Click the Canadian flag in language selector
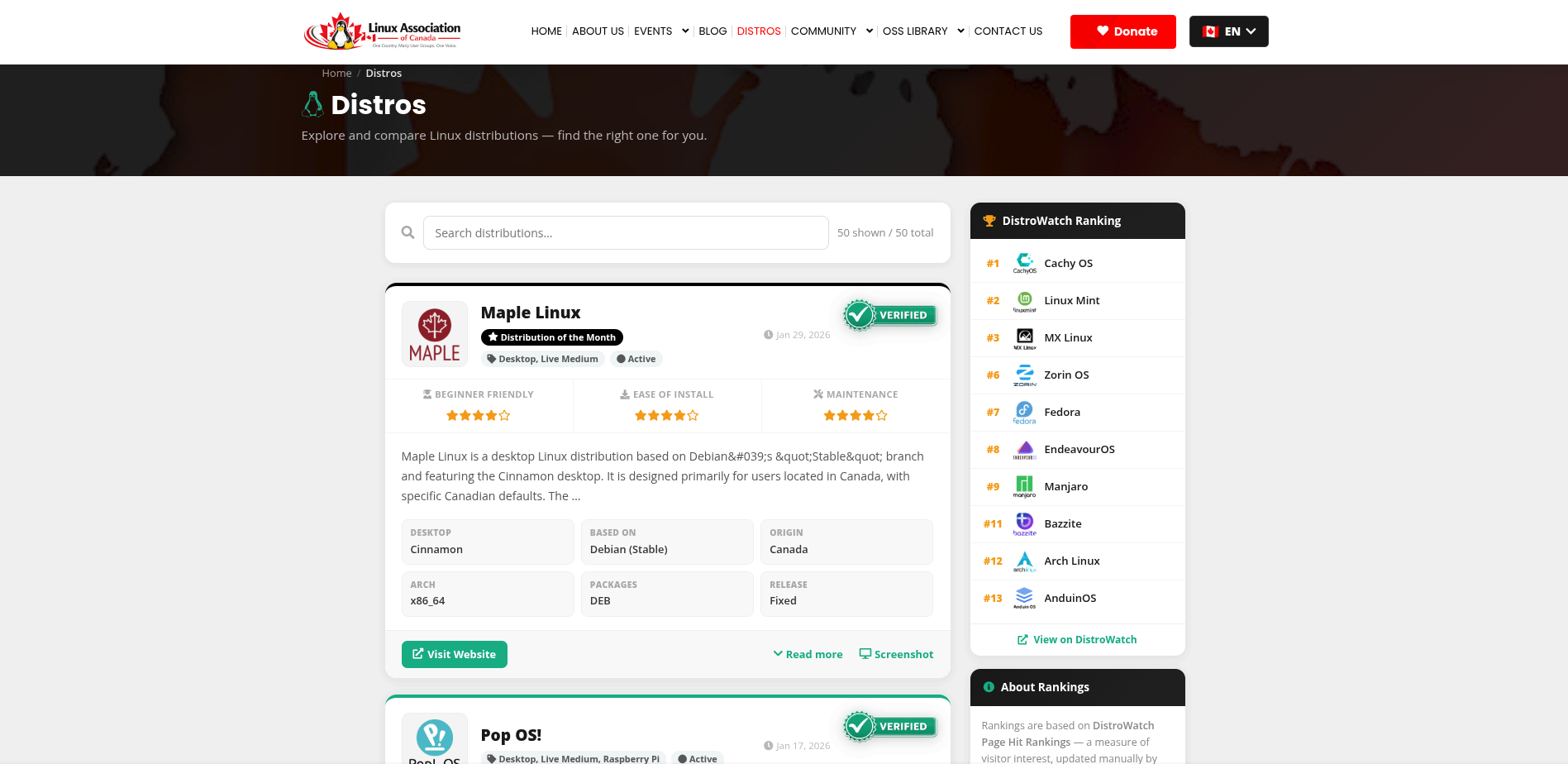 click(x=1211, y=31)
